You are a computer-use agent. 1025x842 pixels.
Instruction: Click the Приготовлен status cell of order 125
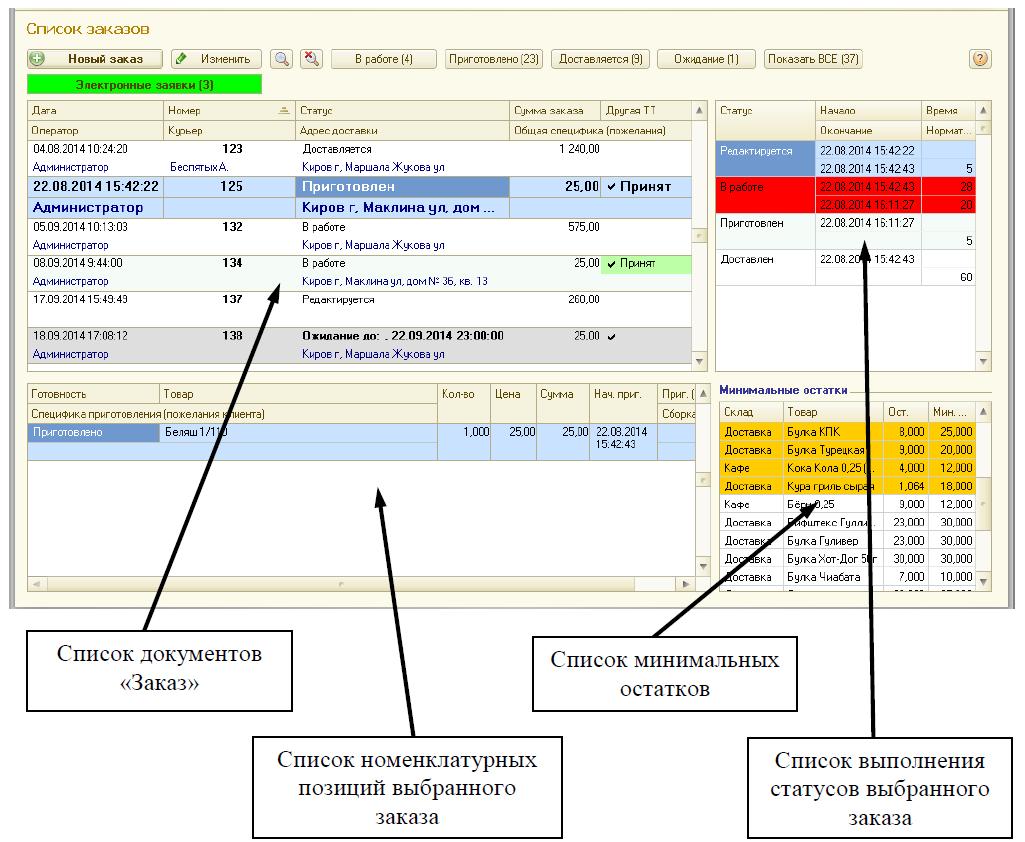click(402, 187)
